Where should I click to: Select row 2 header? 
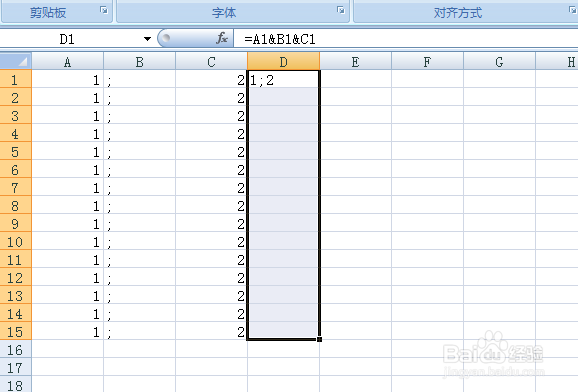pyautogui.click(x=15, y=97)
